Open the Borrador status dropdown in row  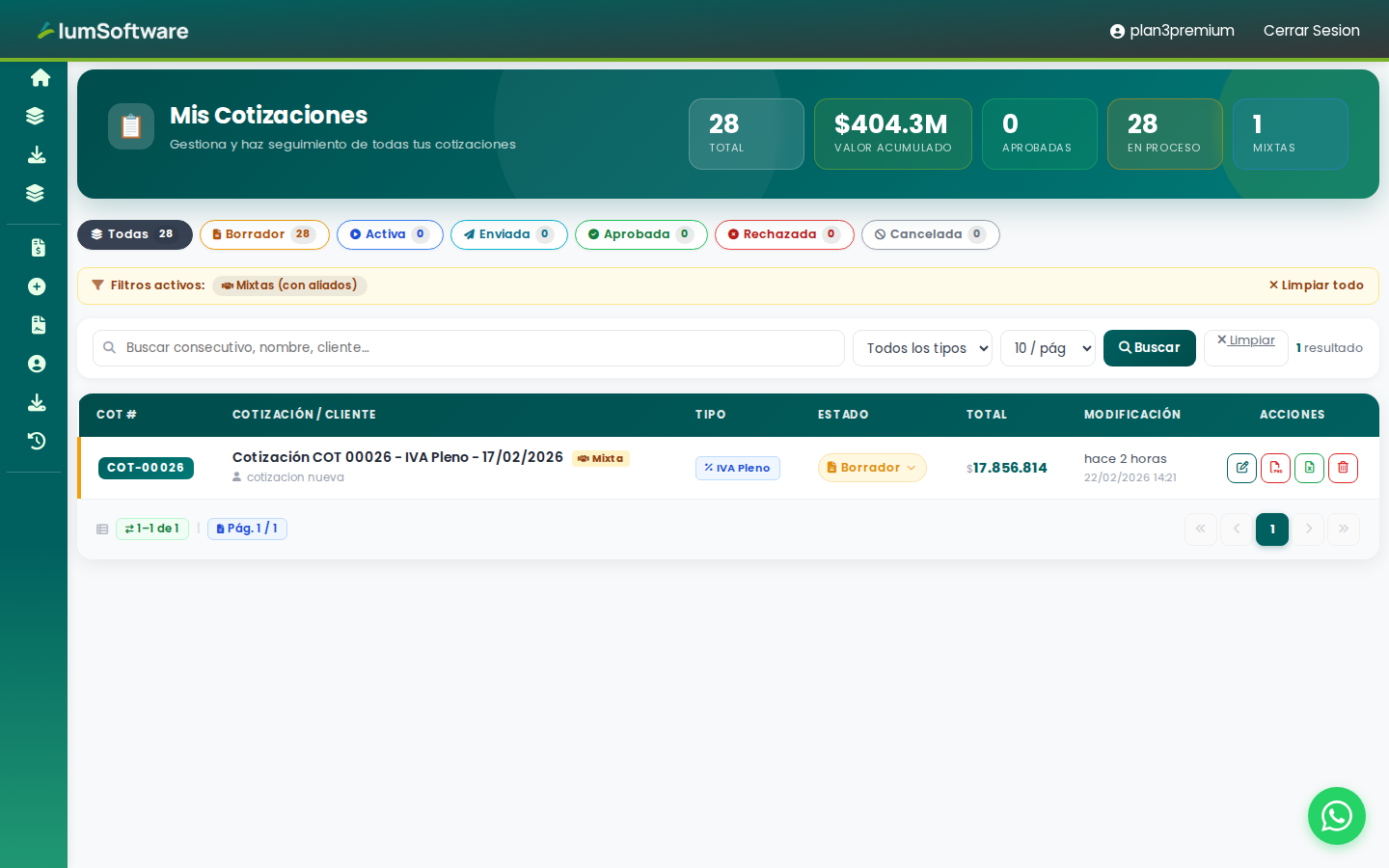click(x=872, y=468)
